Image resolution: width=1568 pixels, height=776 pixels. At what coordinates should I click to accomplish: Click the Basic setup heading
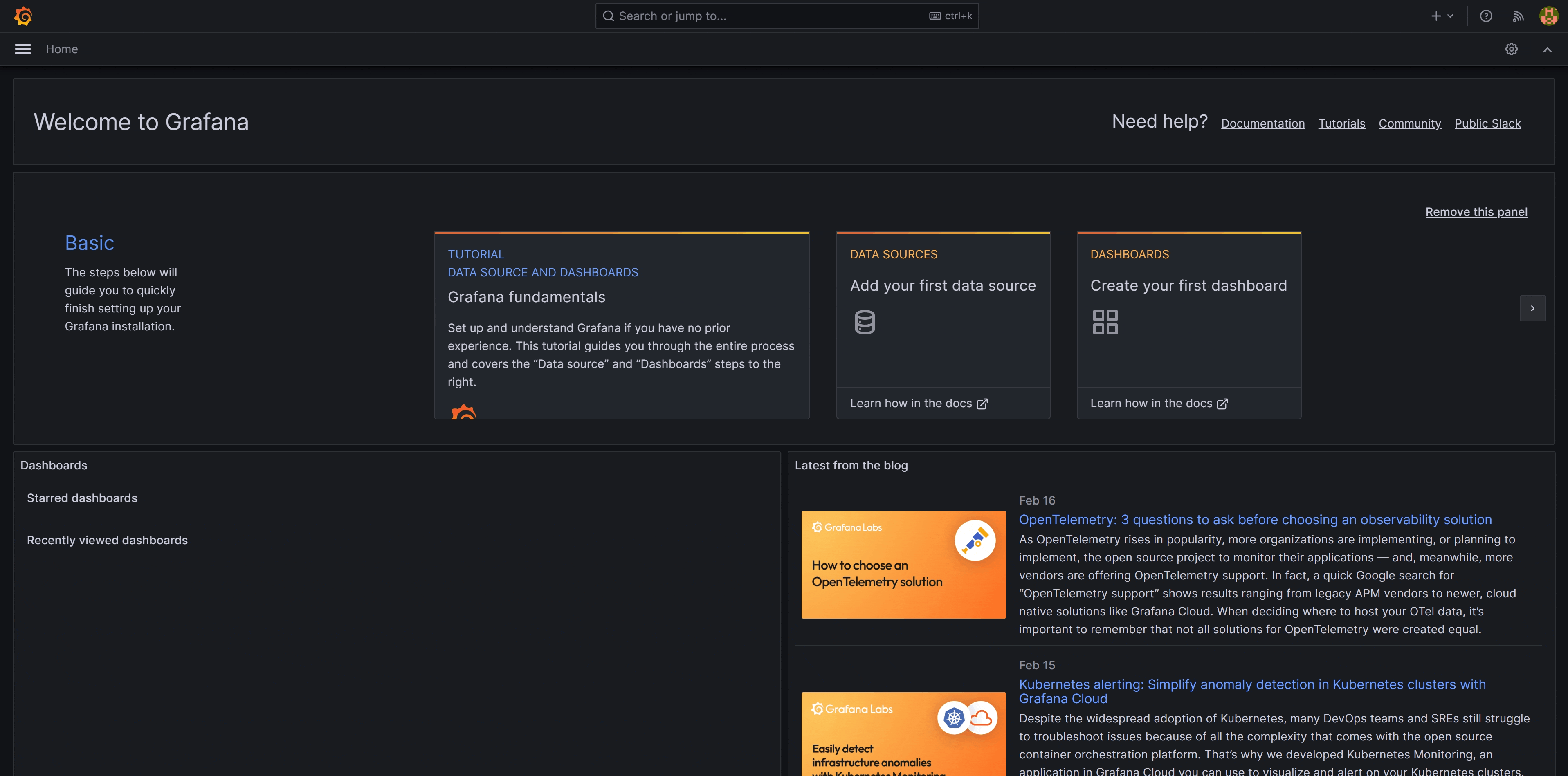click(x=90, y=243)
